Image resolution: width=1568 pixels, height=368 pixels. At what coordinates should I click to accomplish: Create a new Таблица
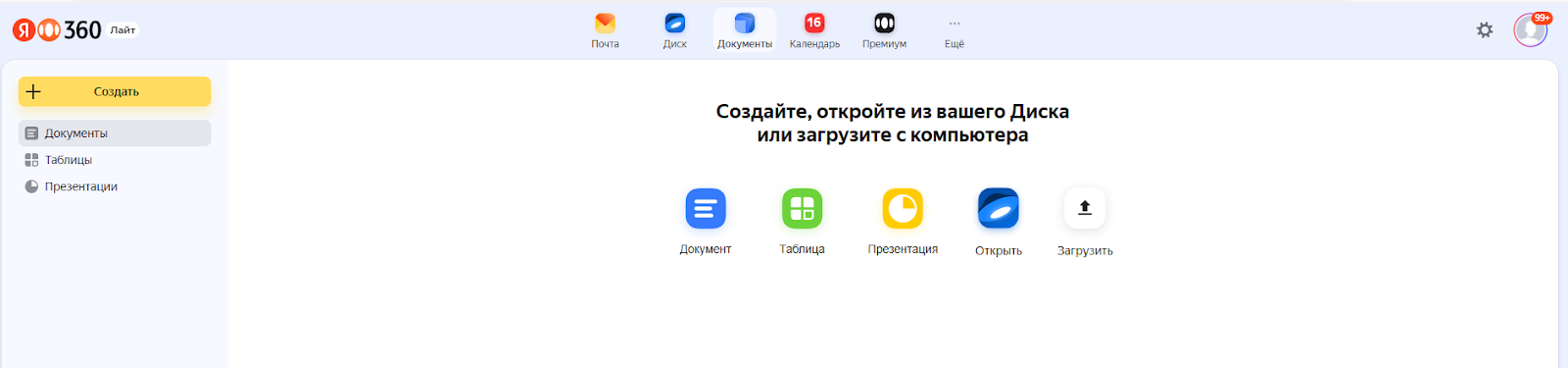coord(802,221)
